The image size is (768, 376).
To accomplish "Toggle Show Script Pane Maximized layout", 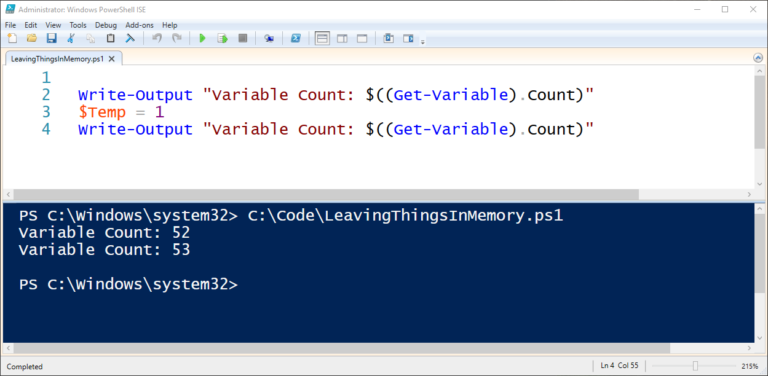I will 362,38.
